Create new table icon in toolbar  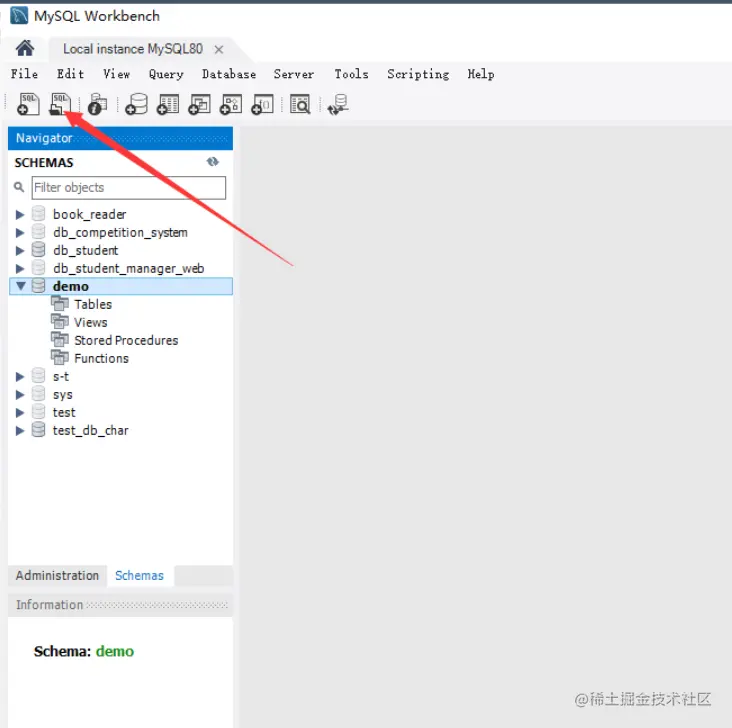[168, 104]
